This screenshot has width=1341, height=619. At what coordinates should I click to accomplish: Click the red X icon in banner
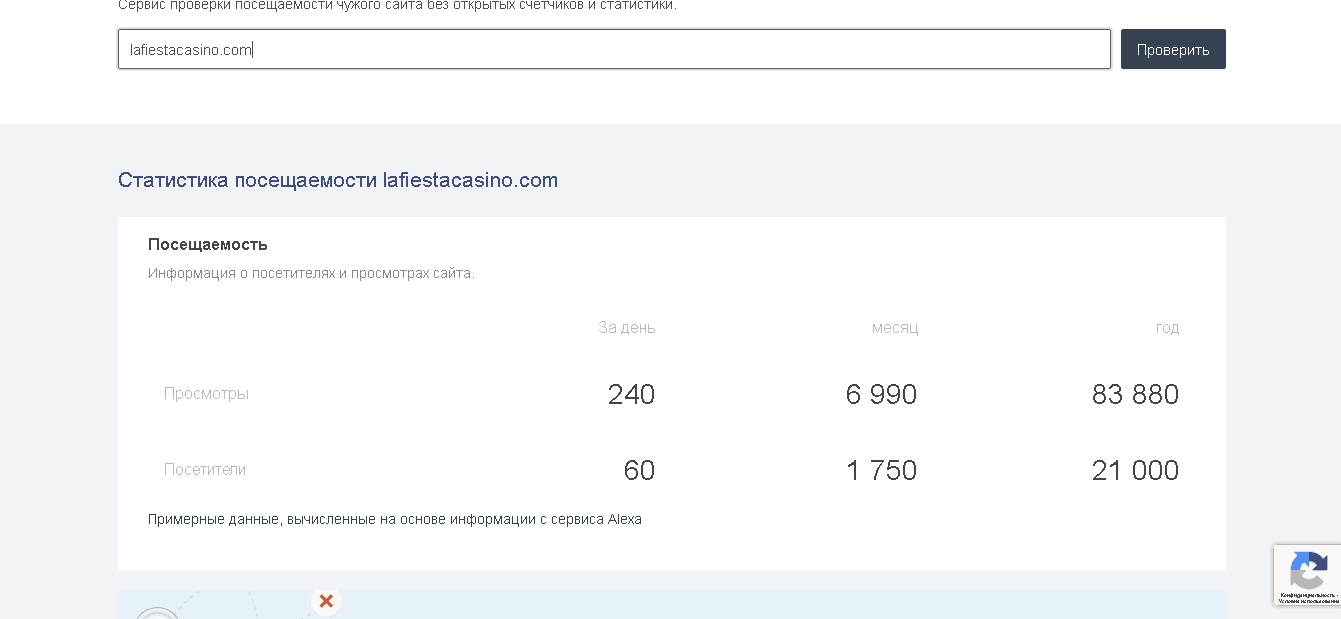coord(326,601)
